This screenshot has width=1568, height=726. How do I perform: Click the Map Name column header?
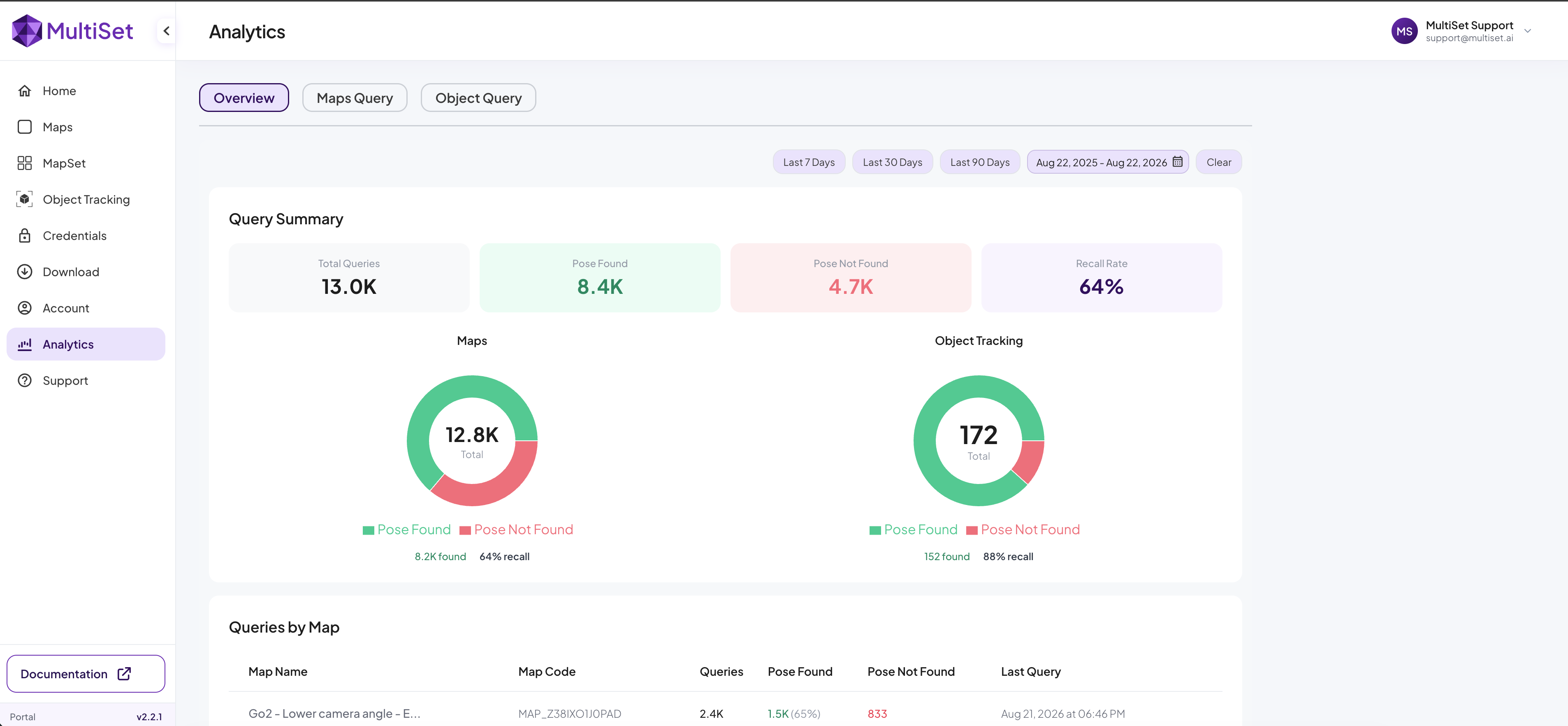coord(278,671)
